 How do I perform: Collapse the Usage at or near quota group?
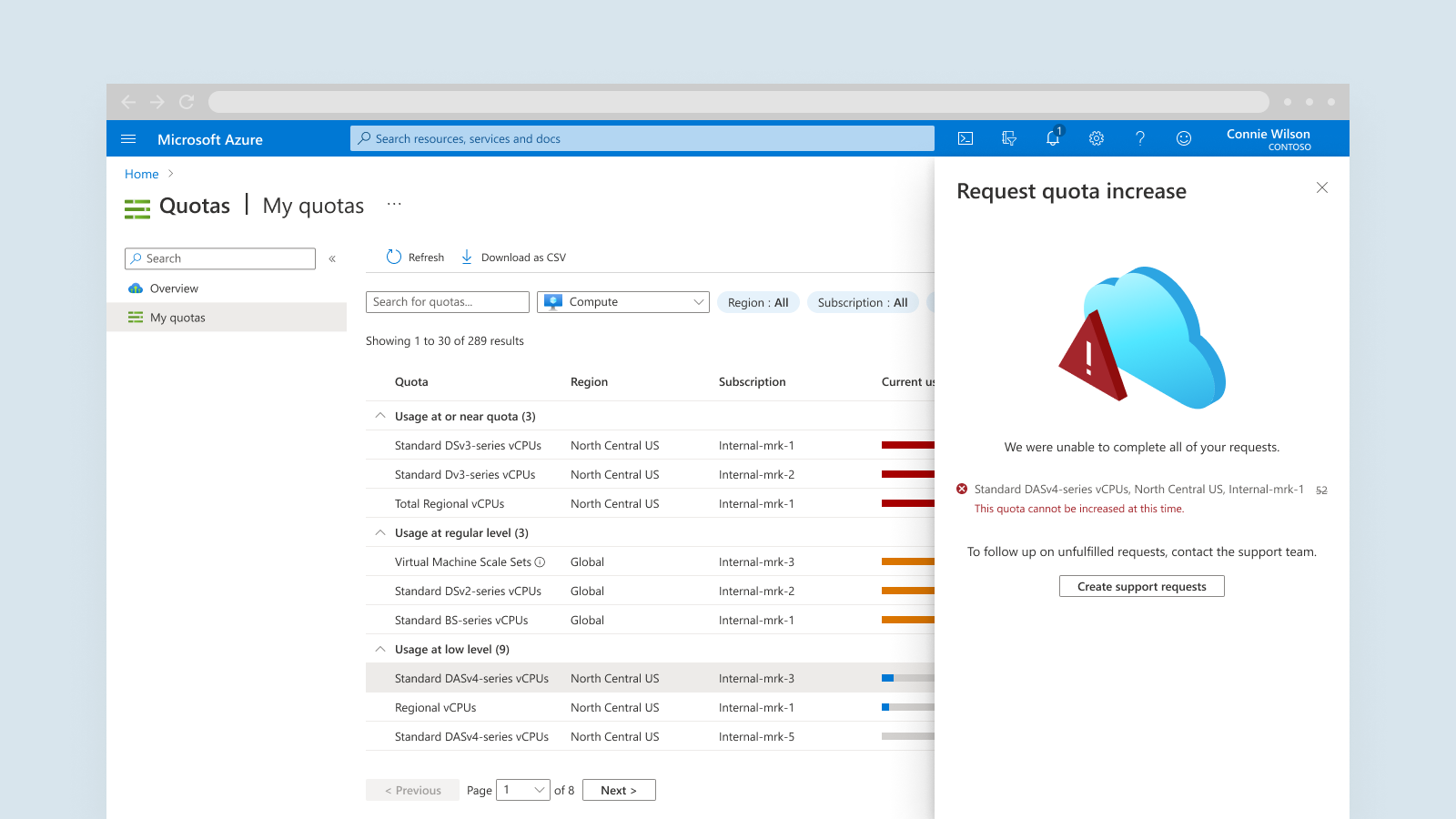(380, 416)
